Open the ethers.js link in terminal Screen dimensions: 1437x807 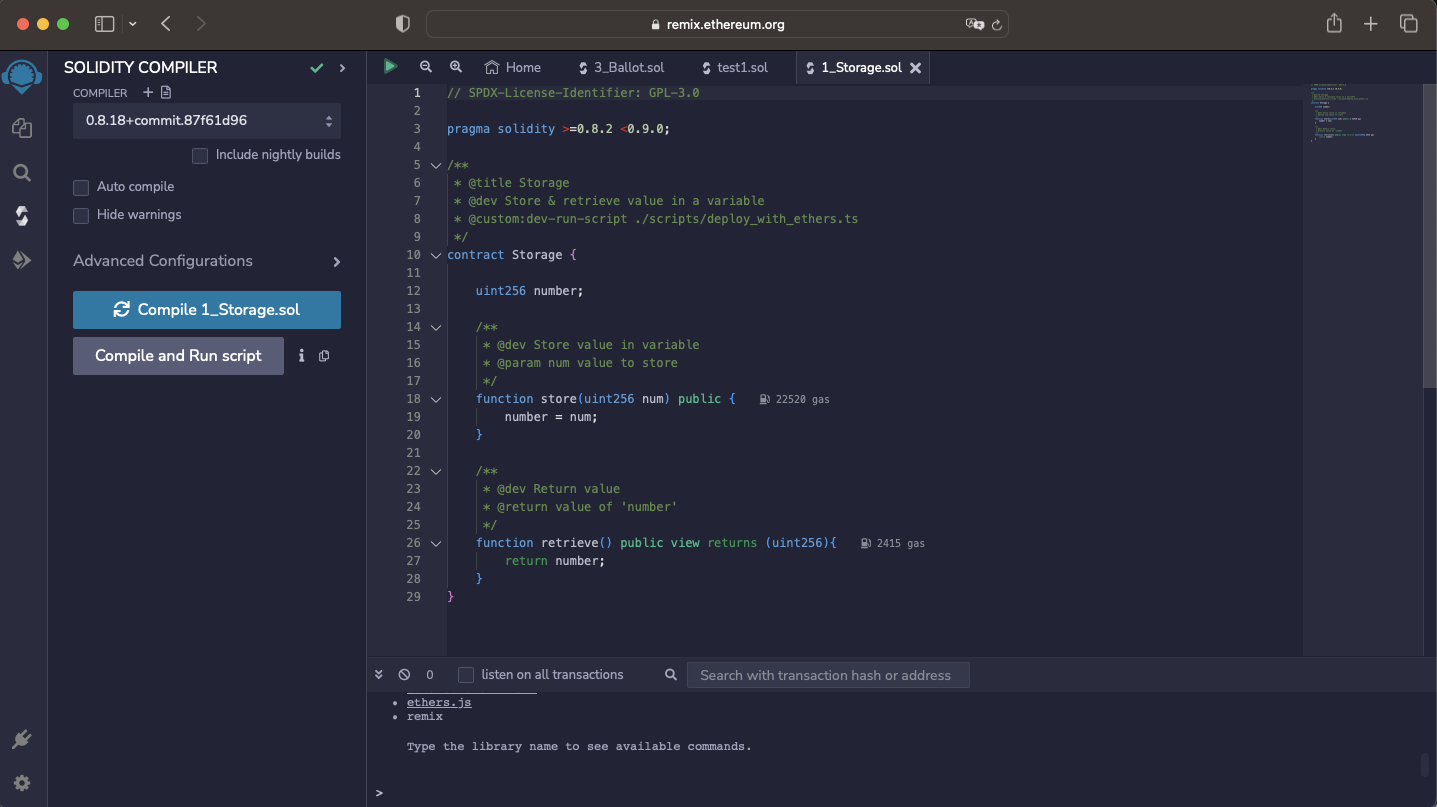pos(439,702)
